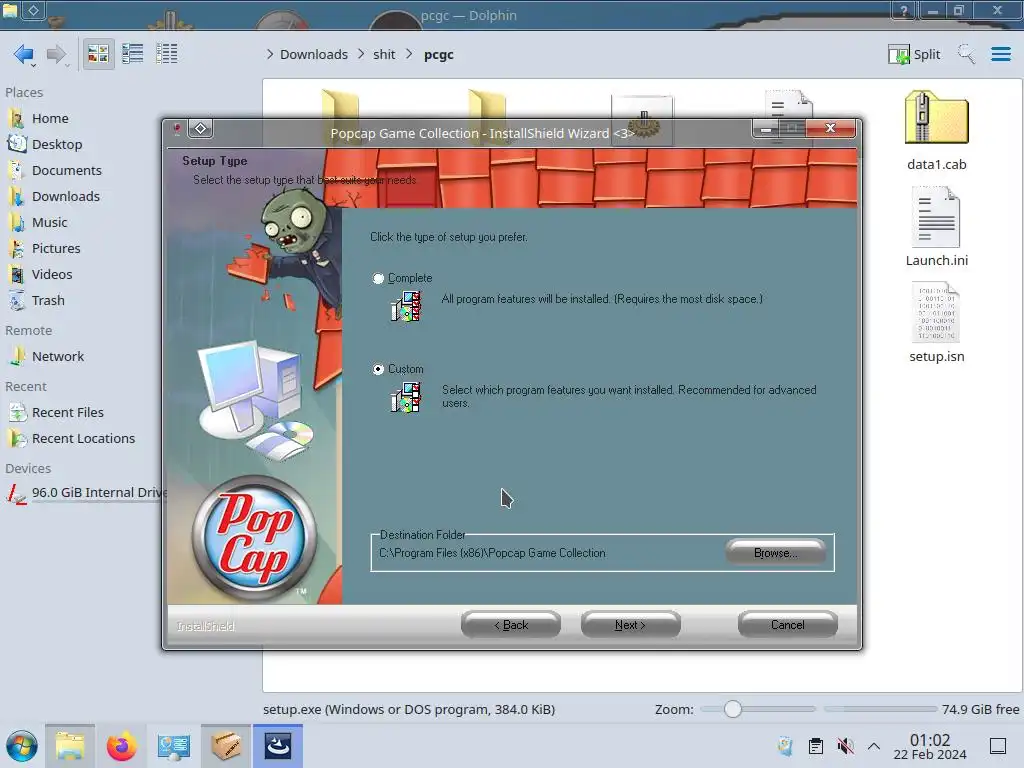Open the Dolphin search tool
Image resolution: width=1024 pixels, height=768 pixels.
[966, 54]
